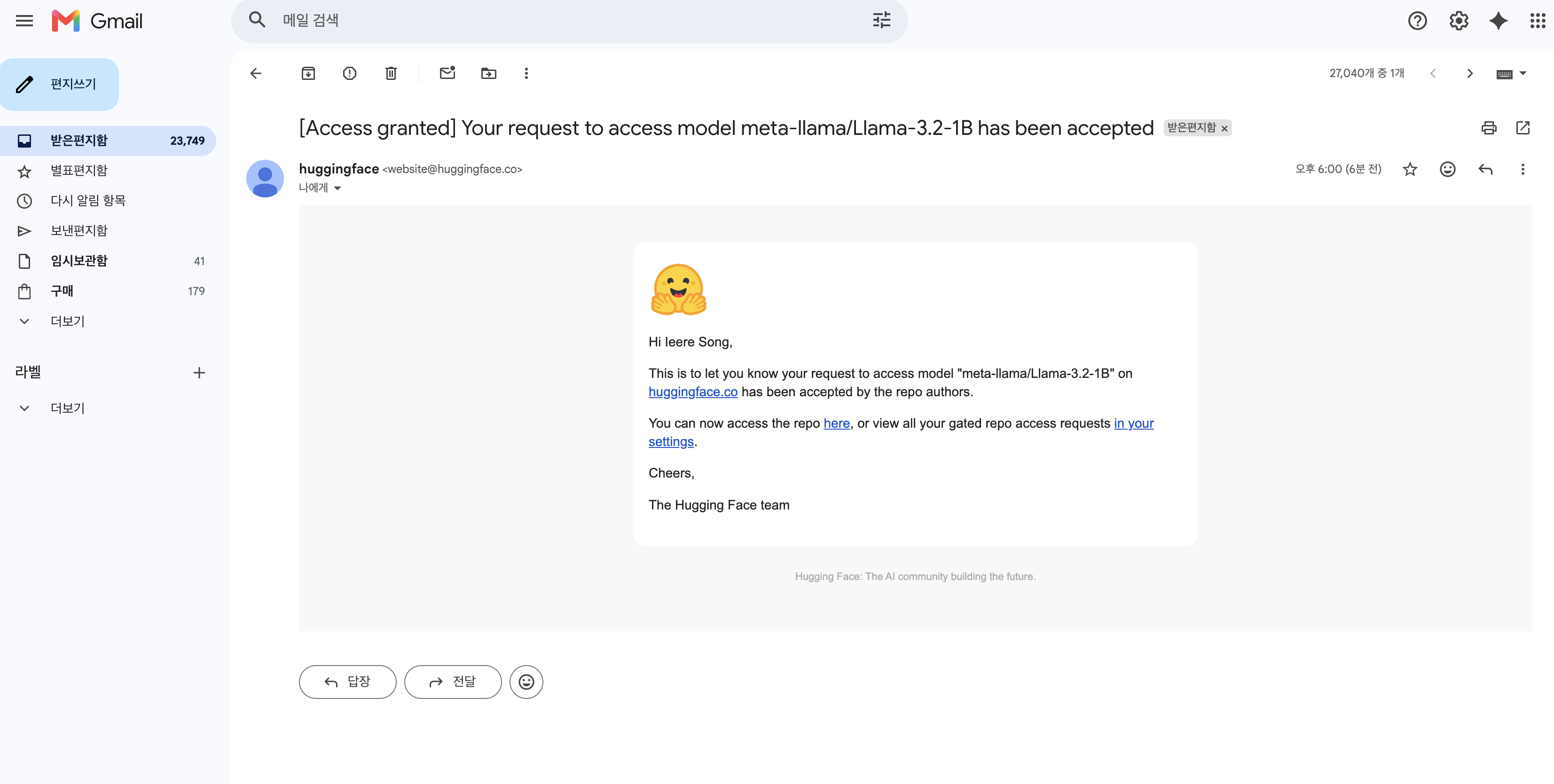This screenshot has height=784, width=1554.
Task: Click the 오후 6:00 timestamp
Action: point(1338,170)
